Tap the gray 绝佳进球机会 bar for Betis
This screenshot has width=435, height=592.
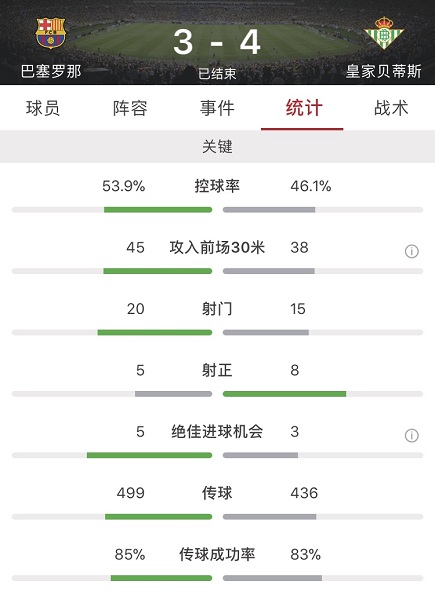(260, 455)
